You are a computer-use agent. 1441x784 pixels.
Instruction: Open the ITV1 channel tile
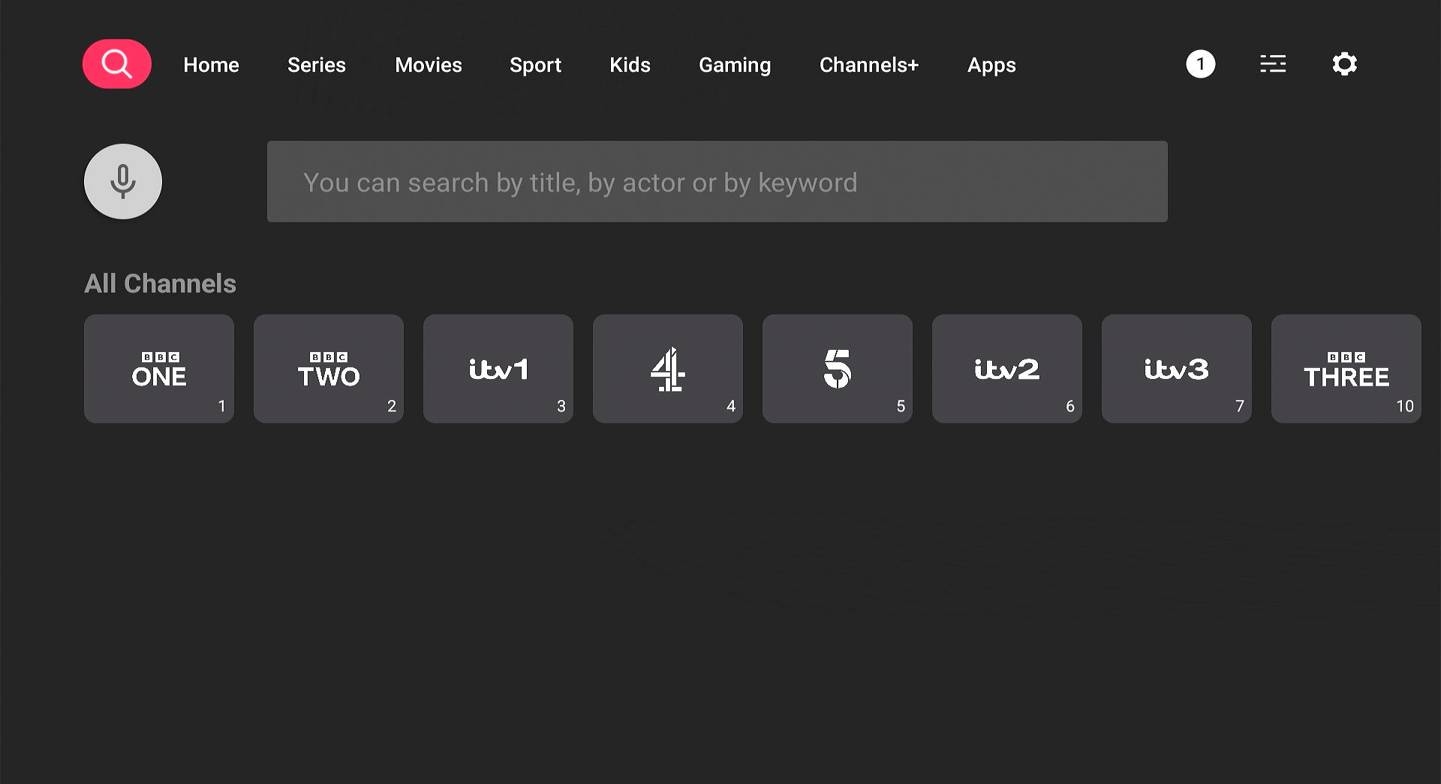[x=498, y=369]
